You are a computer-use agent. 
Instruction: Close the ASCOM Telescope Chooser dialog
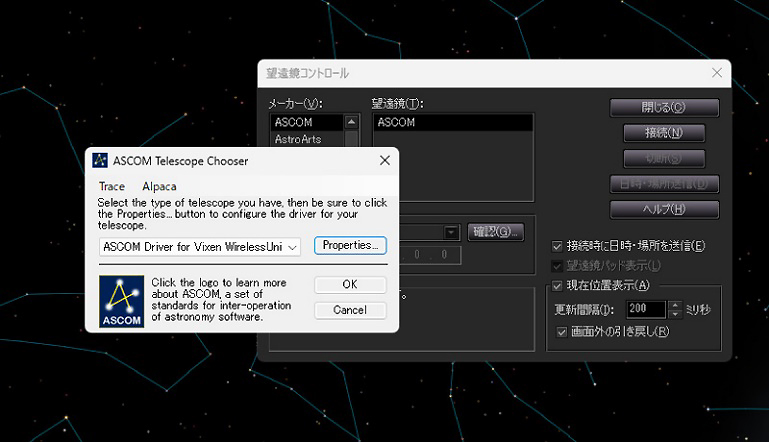[384, 160]
